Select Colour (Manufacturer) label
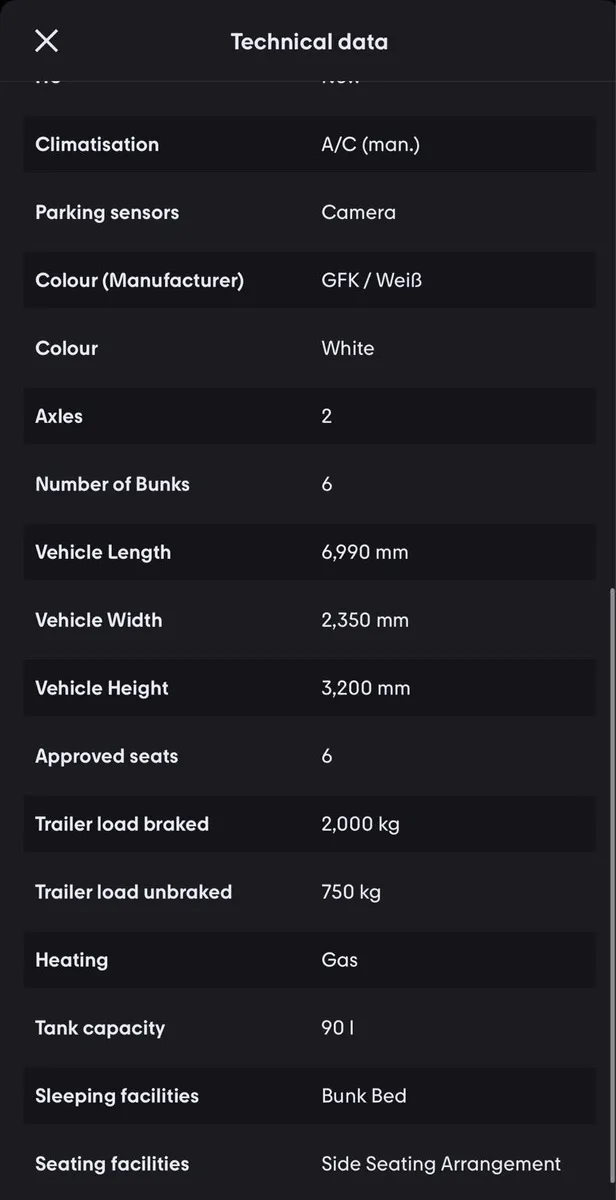This screenshot has width=616, height=1200. click(139, 280)
